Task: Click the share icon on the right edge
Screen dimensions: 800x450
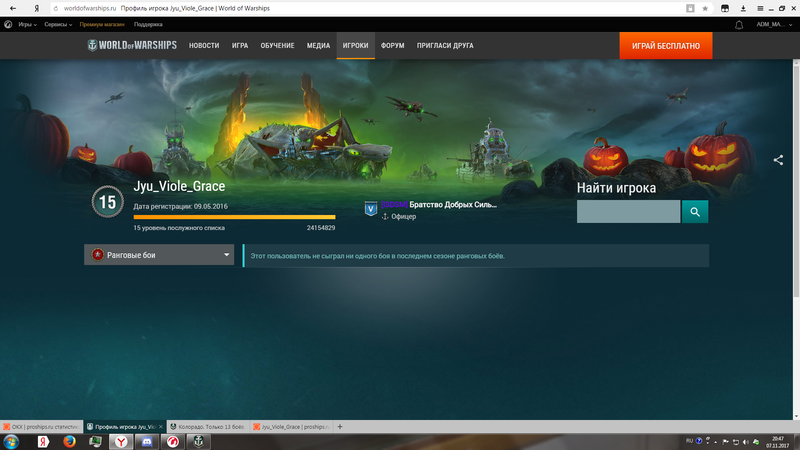Action: tap(778, 160)
